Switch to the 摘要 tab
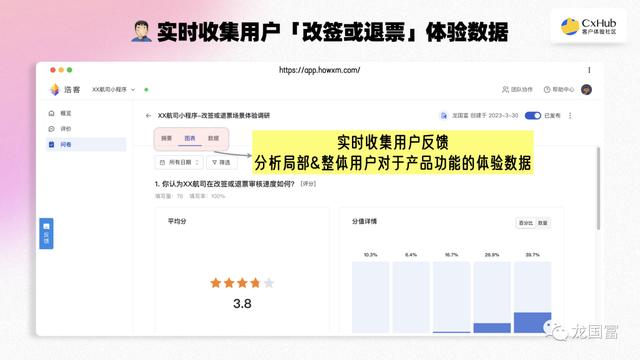This screenshot has height=360, width=640. click(167, 138)
